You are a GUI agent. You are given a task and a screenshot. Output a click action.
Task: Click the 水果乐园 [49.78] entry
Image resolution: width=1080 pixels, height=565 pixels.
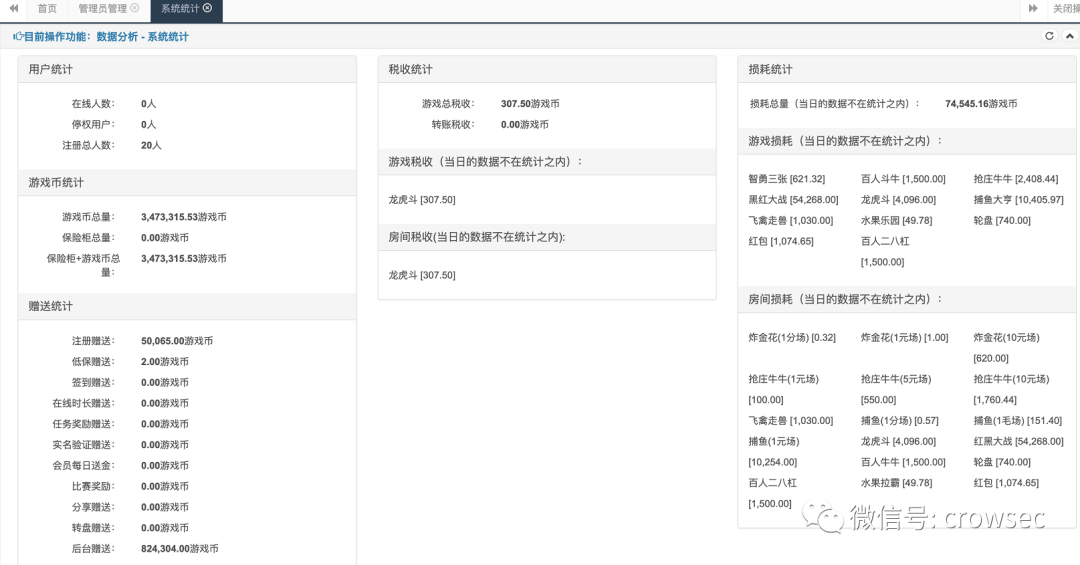click(x=896, y=220)
